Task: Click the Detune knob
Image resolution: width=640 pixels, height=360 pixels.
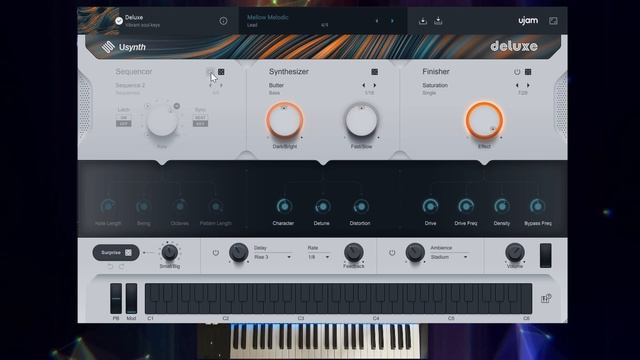Action: (322, 207)
